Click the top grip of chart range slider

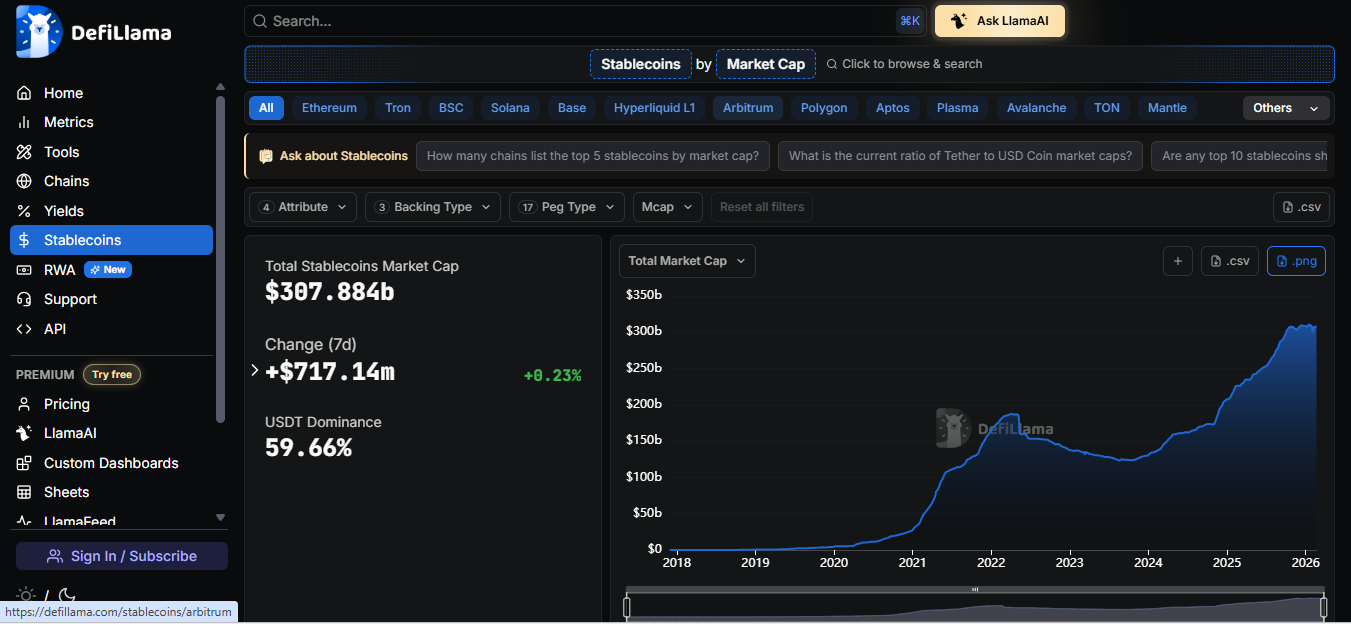[975, 589]
